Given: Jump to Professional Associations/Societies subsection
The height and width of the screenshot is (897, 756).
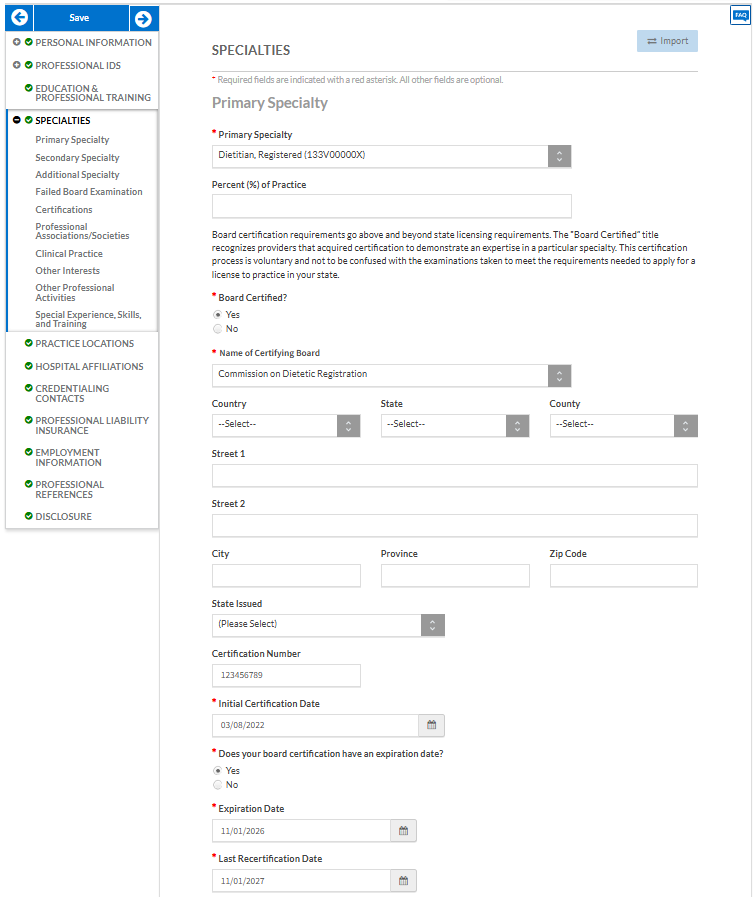Looking at the screenshot, I should [82, 231].
